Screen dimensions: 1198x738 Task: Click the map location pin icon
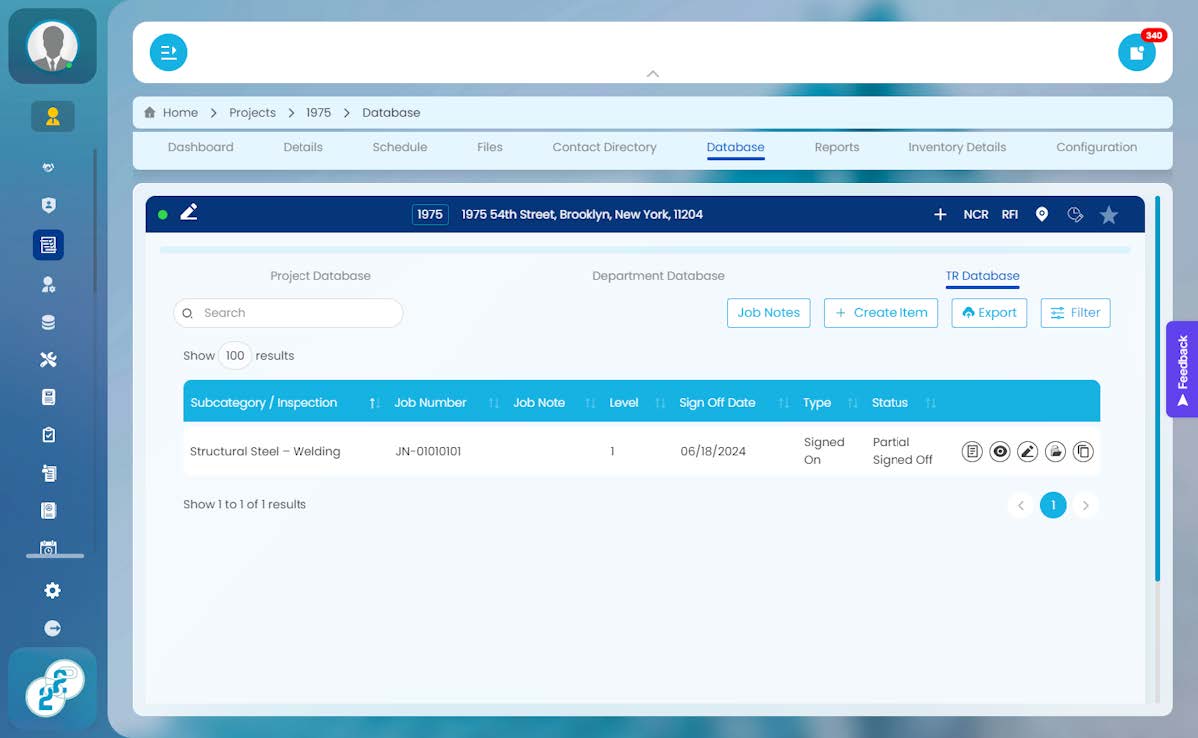coord(1041,215)
